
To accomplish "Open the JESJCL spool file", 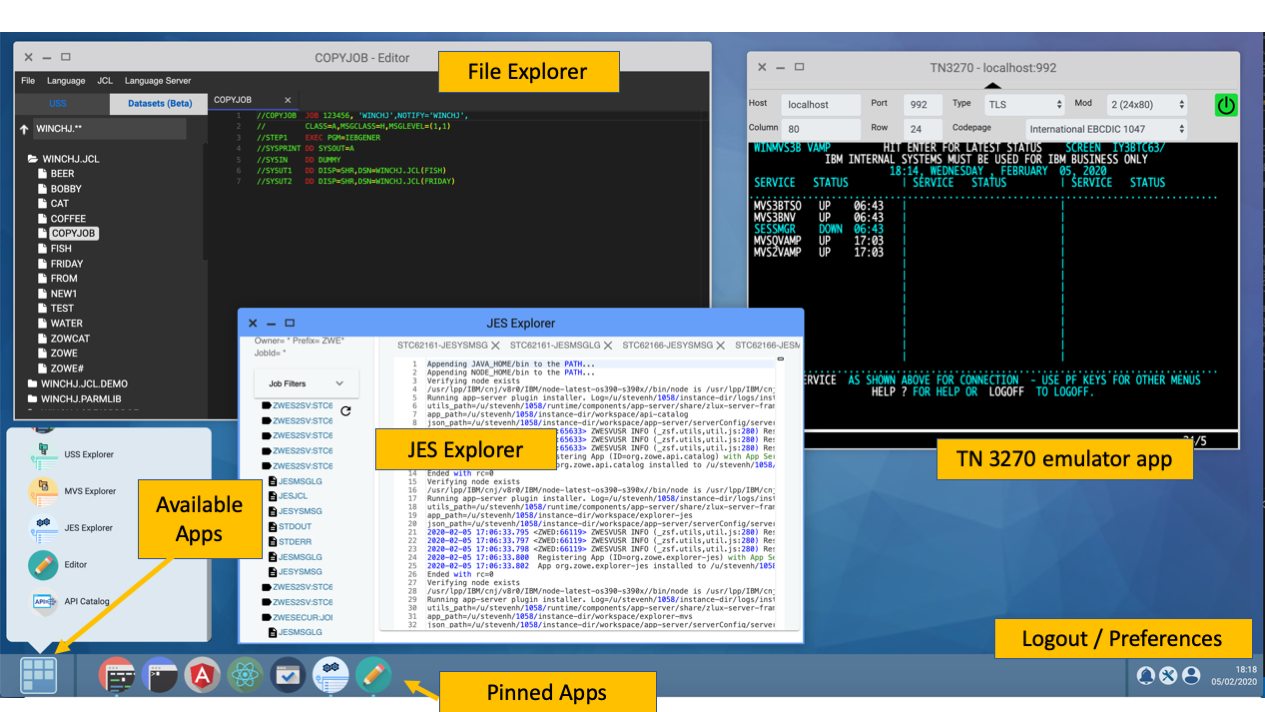I will [293, 496].
